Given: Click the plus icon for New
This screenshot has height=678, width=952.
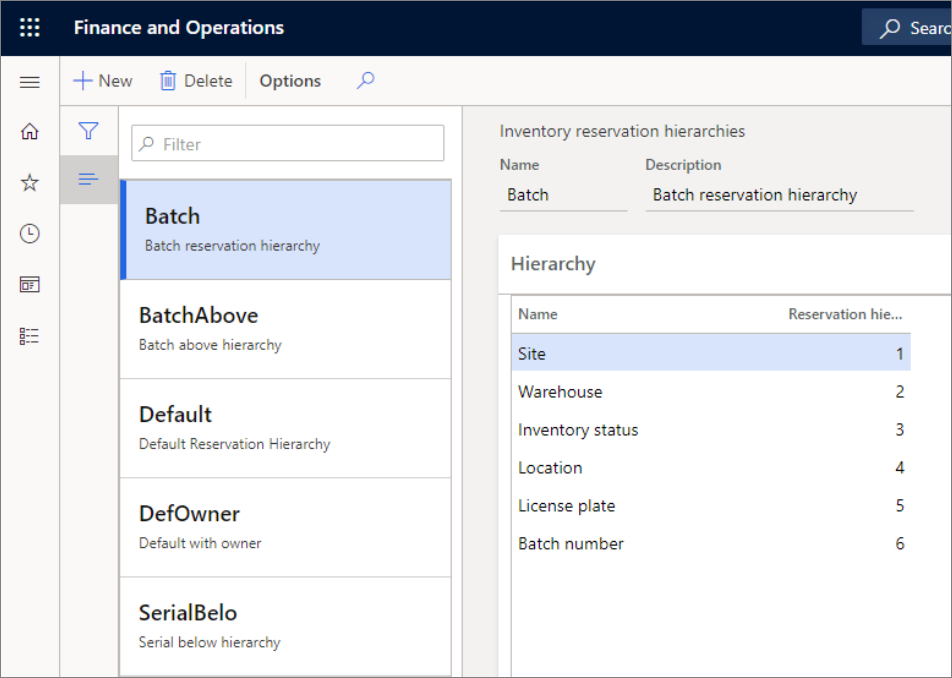Looking at the screenshot, I should (83, 81).
